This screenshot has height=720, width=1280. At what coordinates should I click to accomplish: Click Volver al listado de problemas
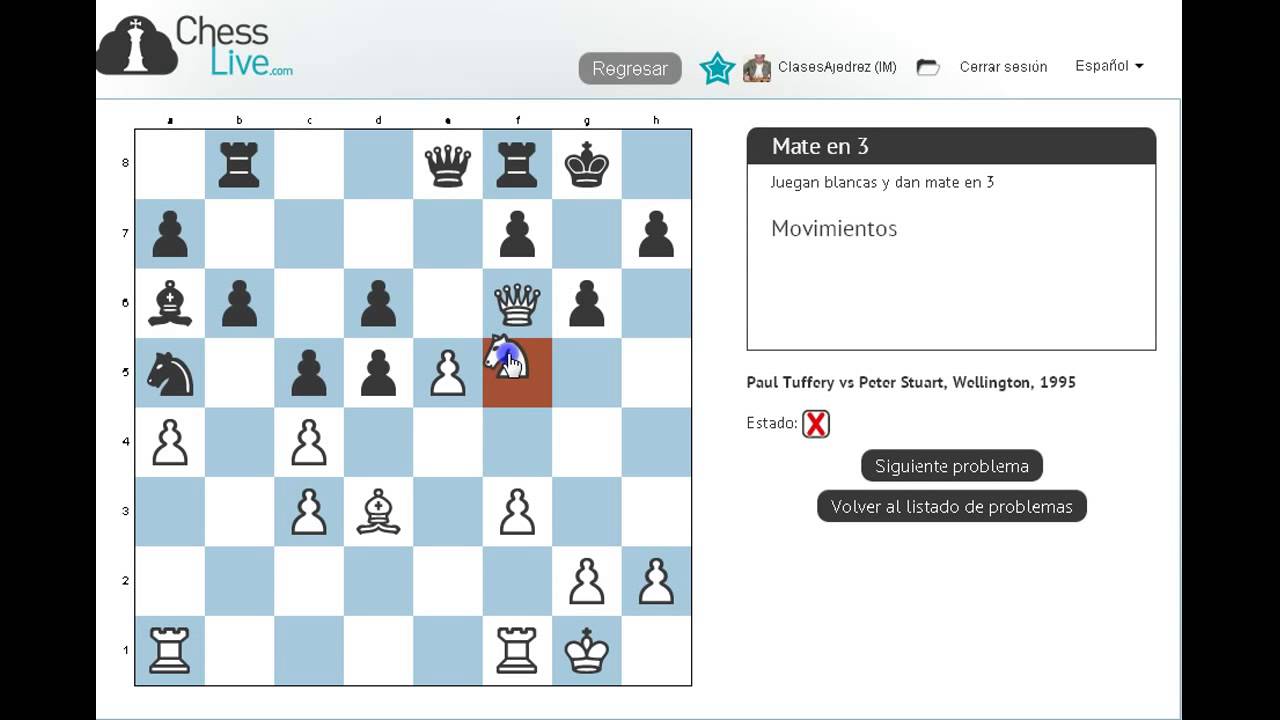pos(952,506)
